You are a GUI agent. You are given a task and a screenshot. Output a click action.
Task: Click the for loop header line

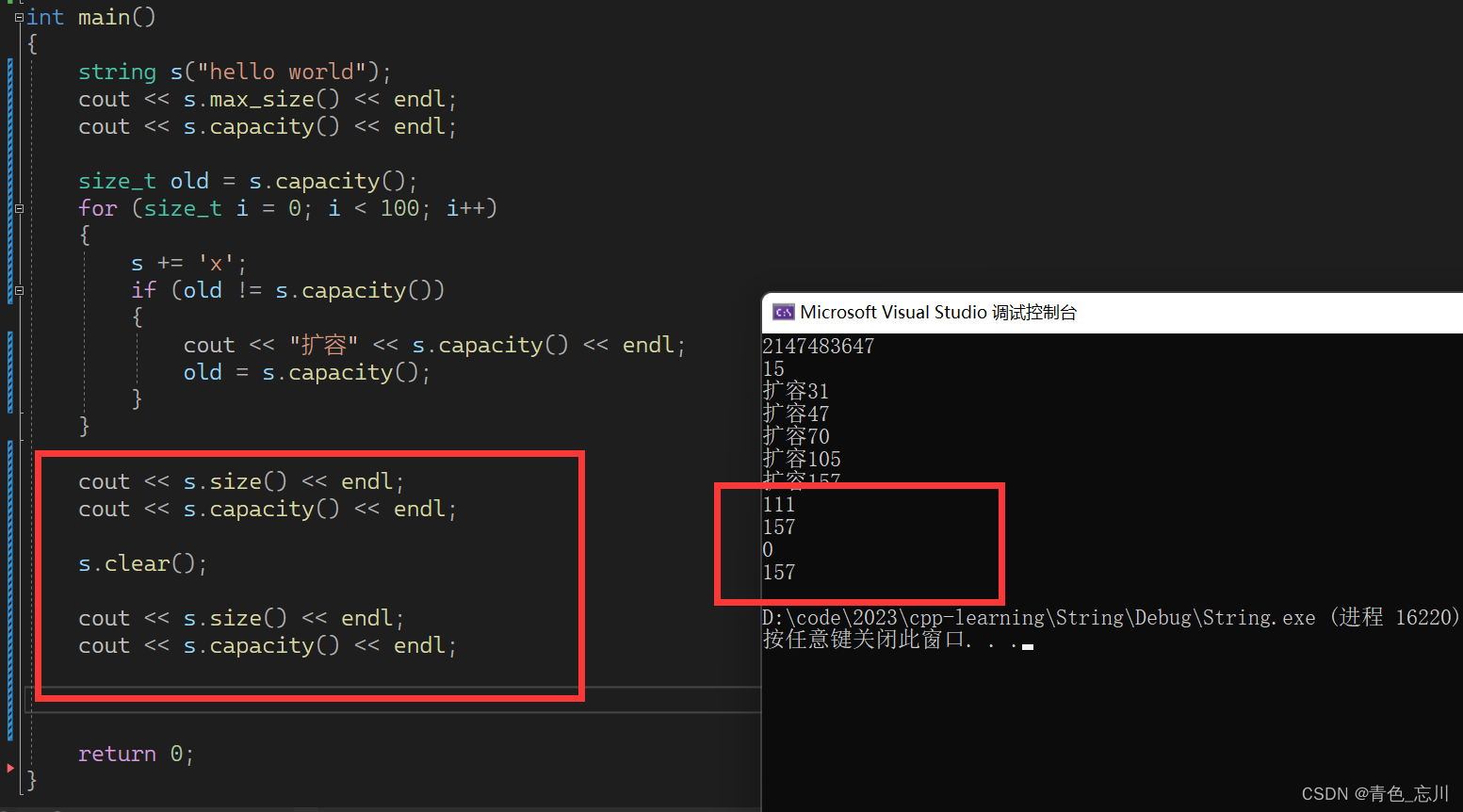tap(287, 208)
